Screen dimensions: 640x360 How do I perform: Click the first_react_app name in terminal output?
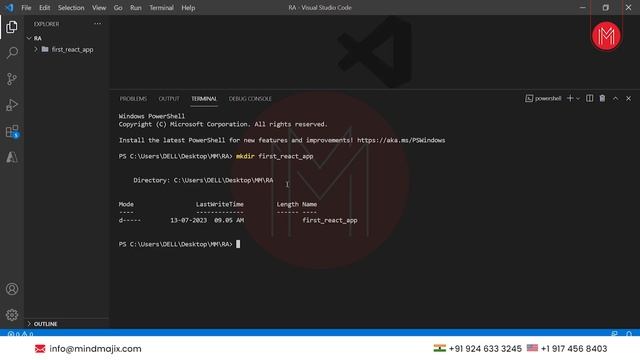click(x=330, y=220)
